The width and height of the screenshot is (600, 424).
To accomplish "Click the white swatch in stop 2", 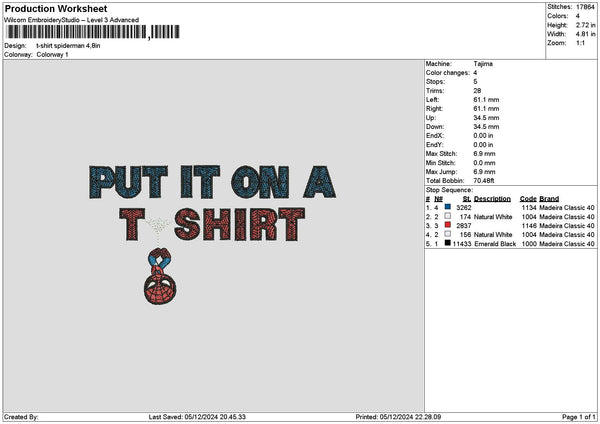I will [x=447, y=216].
